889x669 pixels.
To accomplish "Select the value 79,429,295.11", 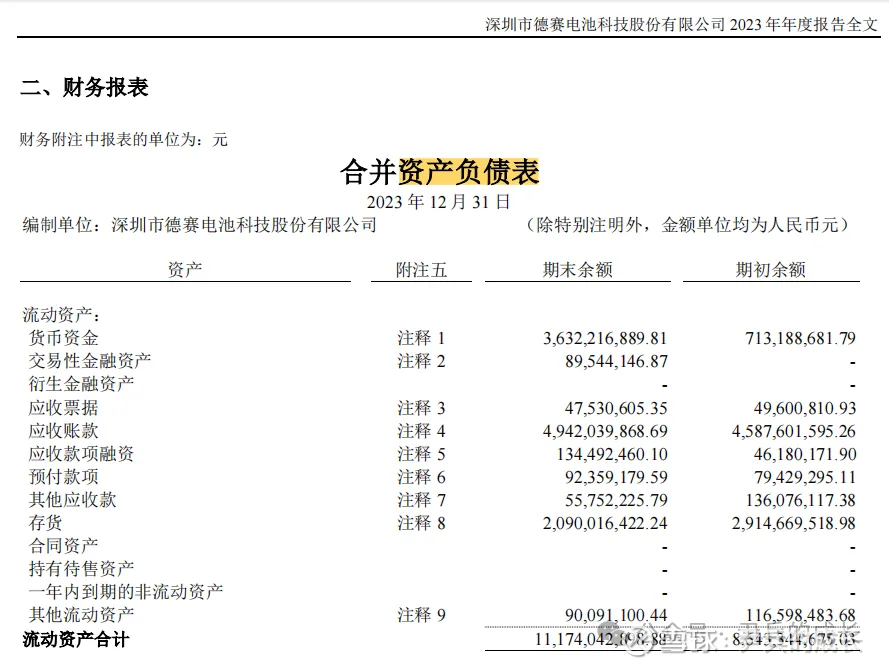I will point(805,477).
